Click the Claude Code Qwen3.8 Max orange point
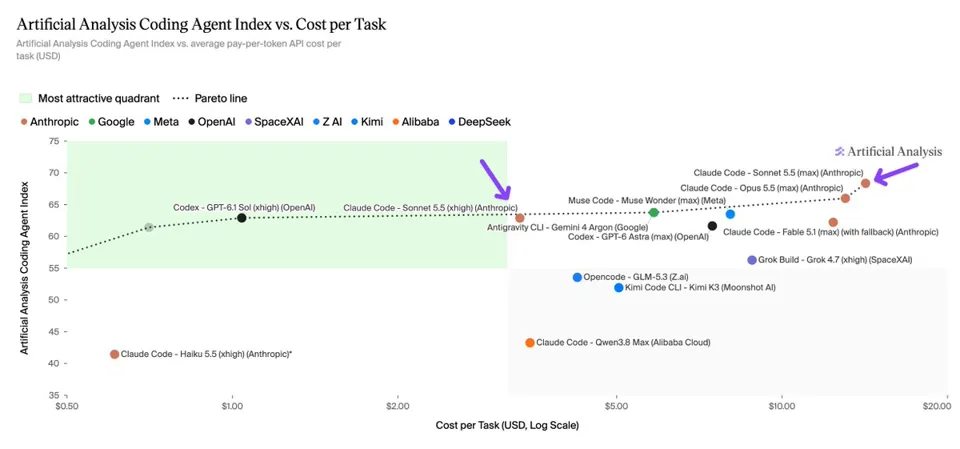The height and width of the screenshot is (449, 960). tap(530, 342)
